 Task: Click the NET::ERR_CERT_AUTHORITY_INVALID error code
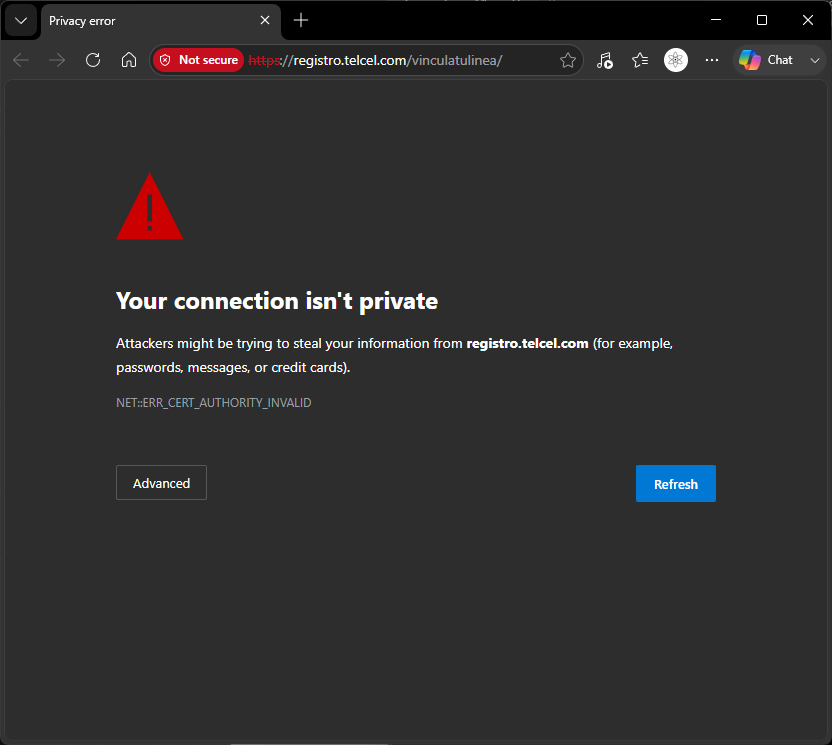point(214,403)
